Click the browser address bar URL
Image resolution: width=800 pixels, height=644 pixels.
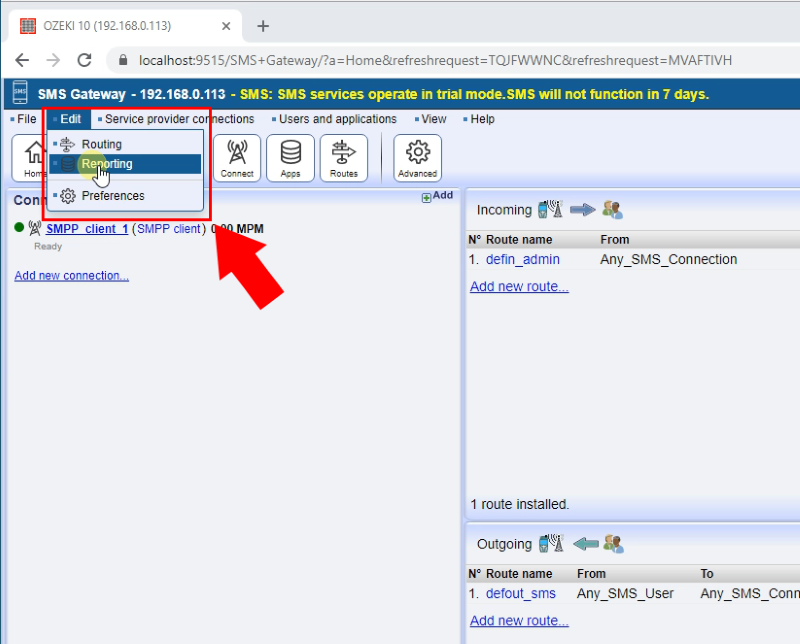(435, 60)
